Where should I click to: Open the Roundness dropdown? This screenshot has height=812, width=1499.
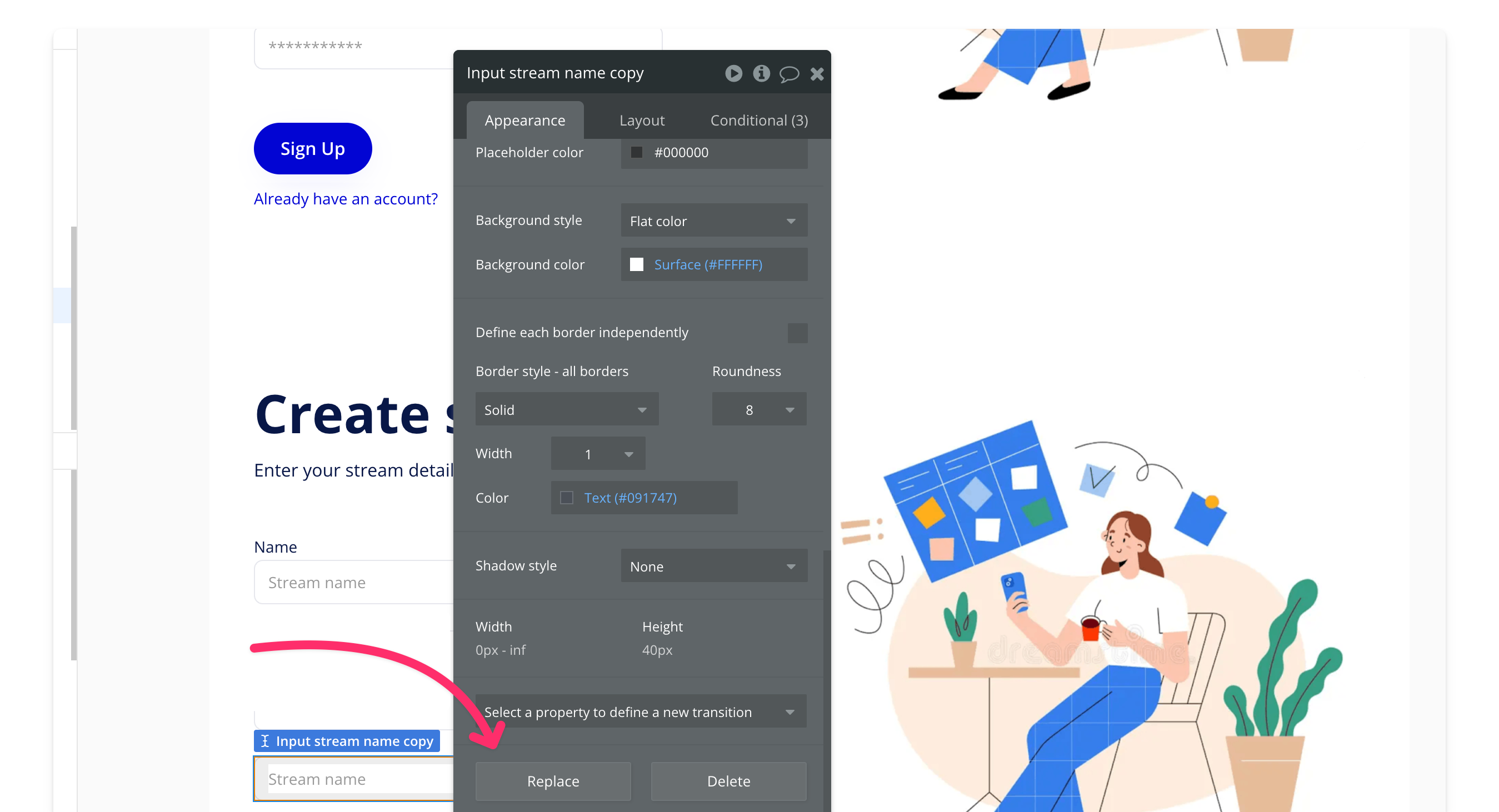click(x=759, y=409)
